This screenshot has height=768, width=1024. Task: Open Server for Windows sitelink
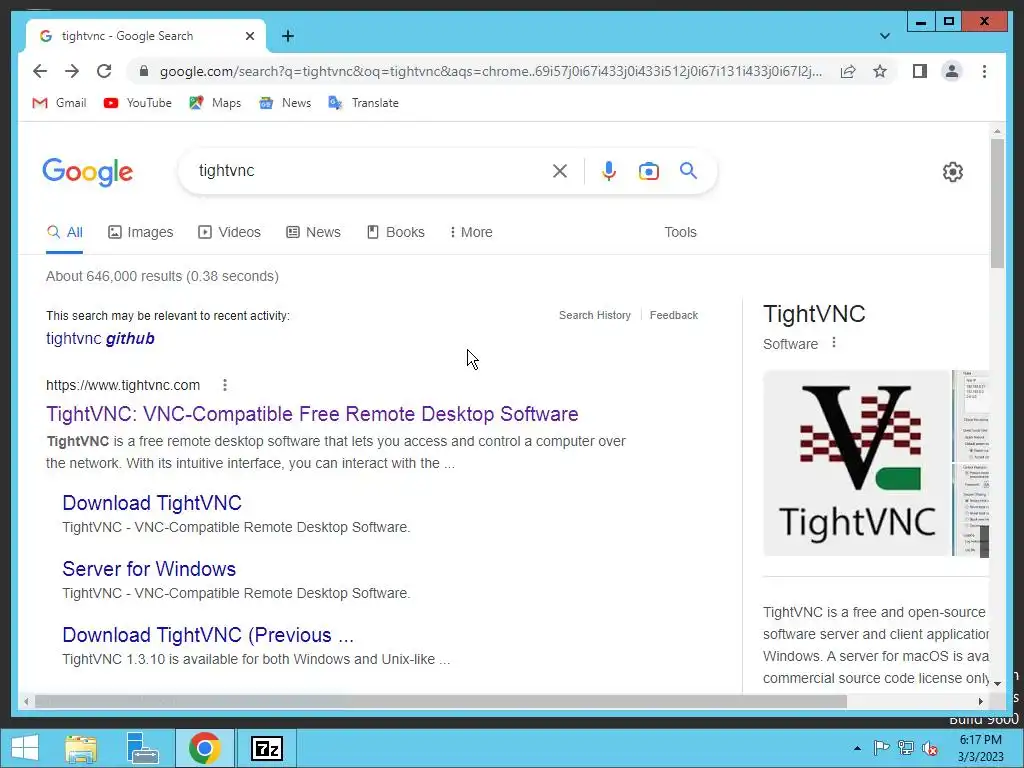coord(149,569)
